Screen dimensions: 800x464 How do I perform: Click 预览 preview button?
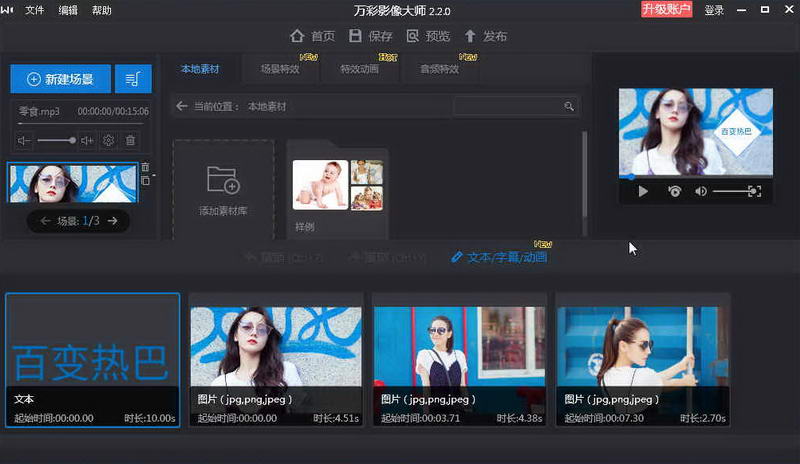coord(428,36)
